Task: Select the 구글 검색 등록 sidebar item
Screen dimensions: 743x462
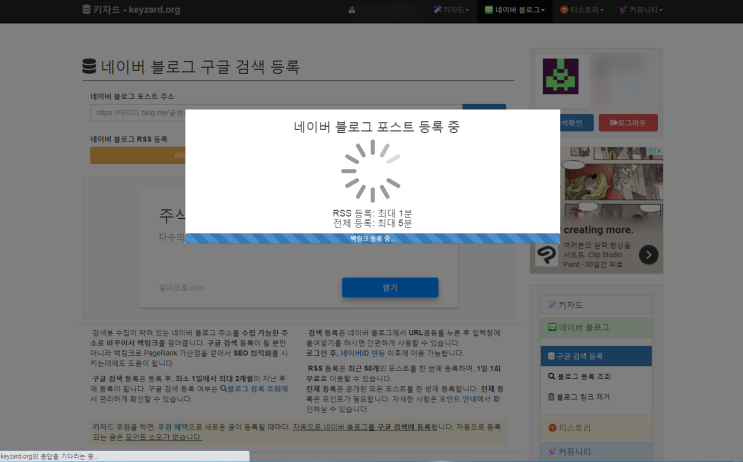Action: point(596,356)
